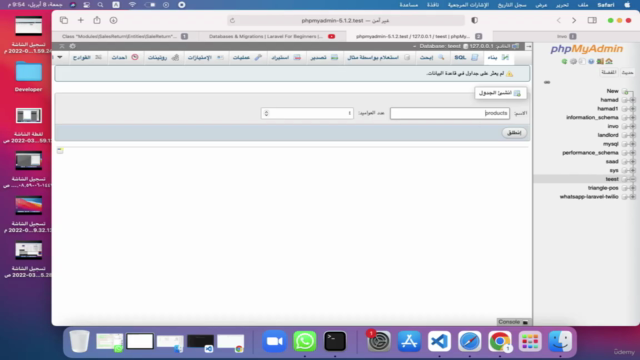
Task: Launch Zoom from the dock
Action: tap(274, 341)
